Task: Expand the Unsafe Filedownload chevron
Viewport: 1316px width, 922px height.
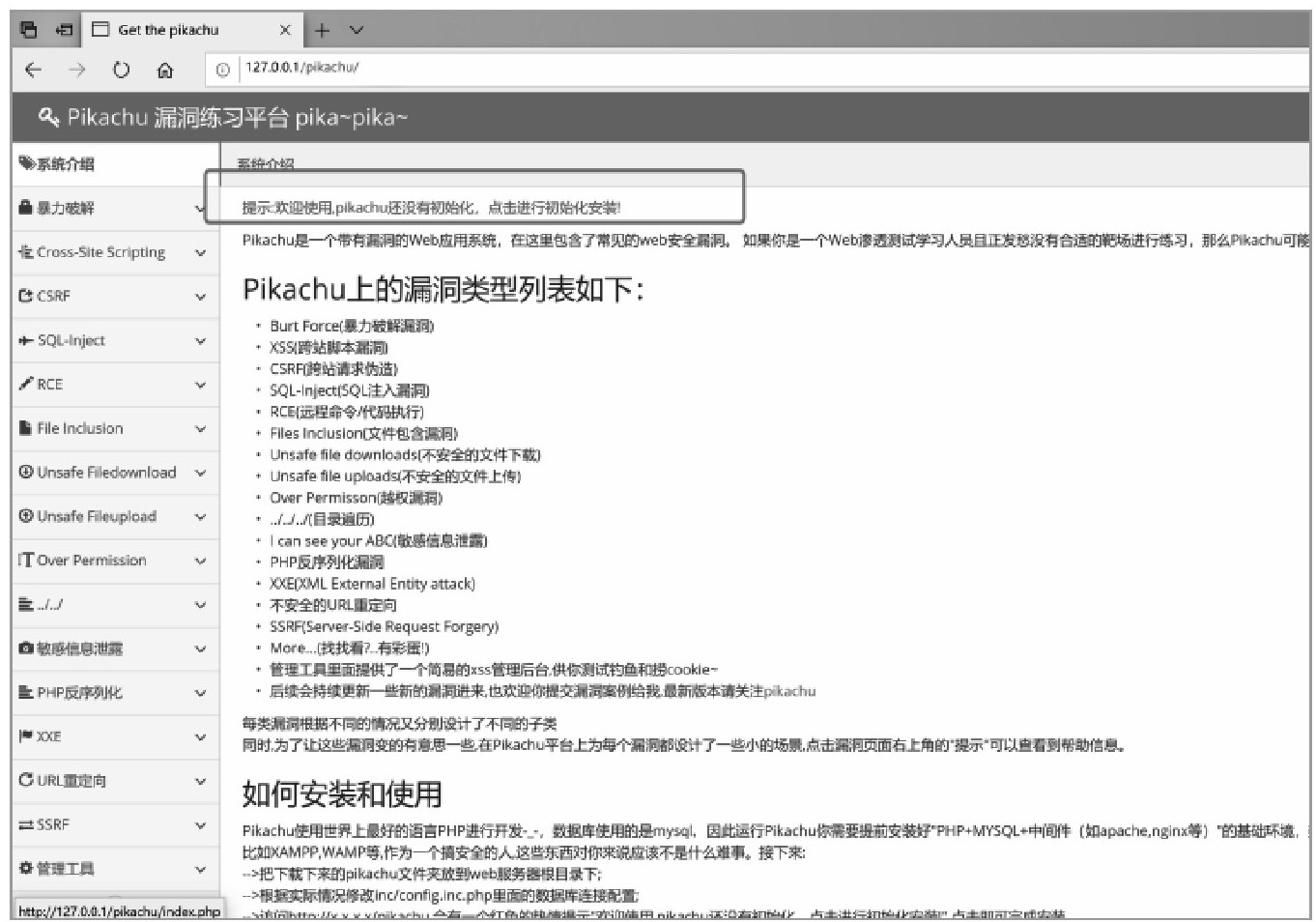Action: click(x=200, y=473)
